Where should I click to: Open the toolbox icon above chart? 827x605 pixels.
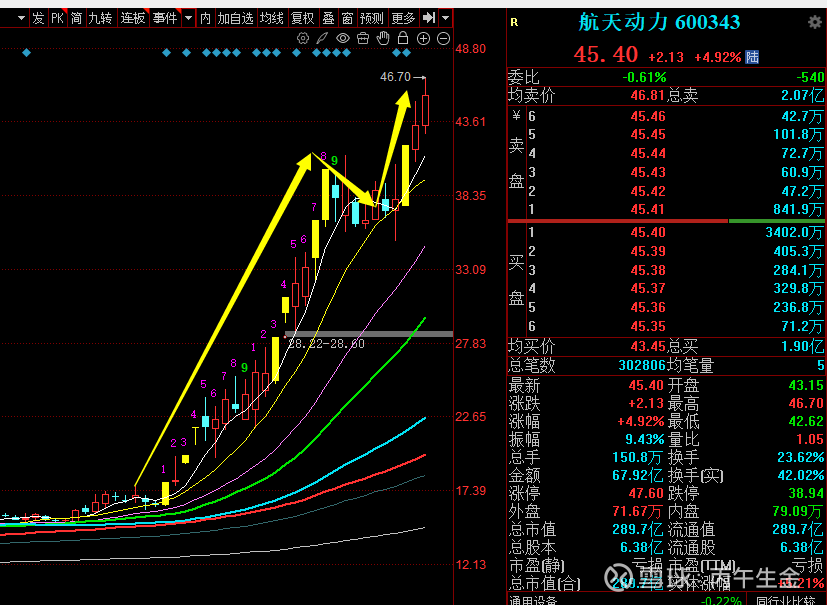pos(363,38)
